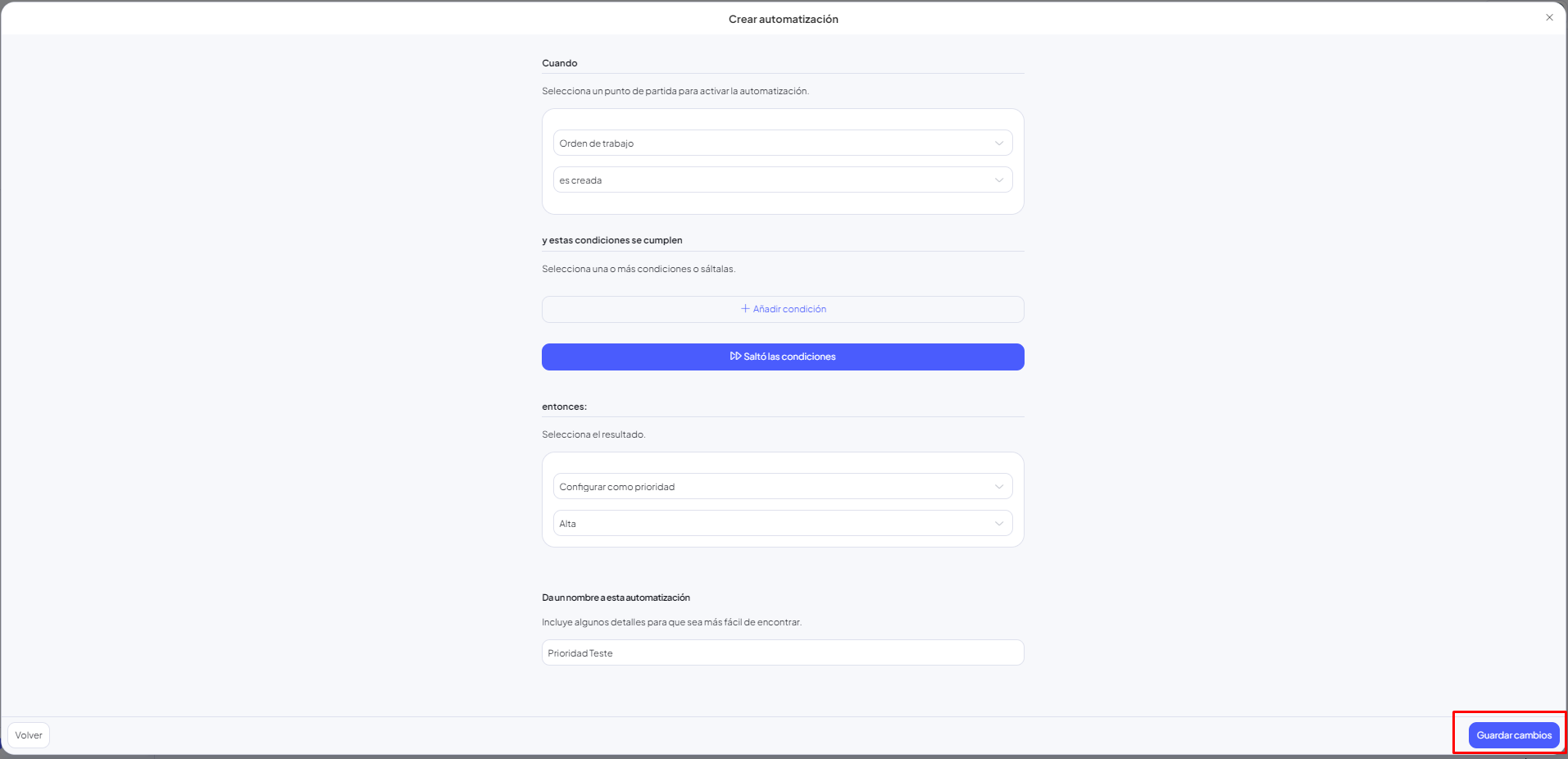1568x759 pixels.
Task: Click the Crear automatización title
Action: 784,19
